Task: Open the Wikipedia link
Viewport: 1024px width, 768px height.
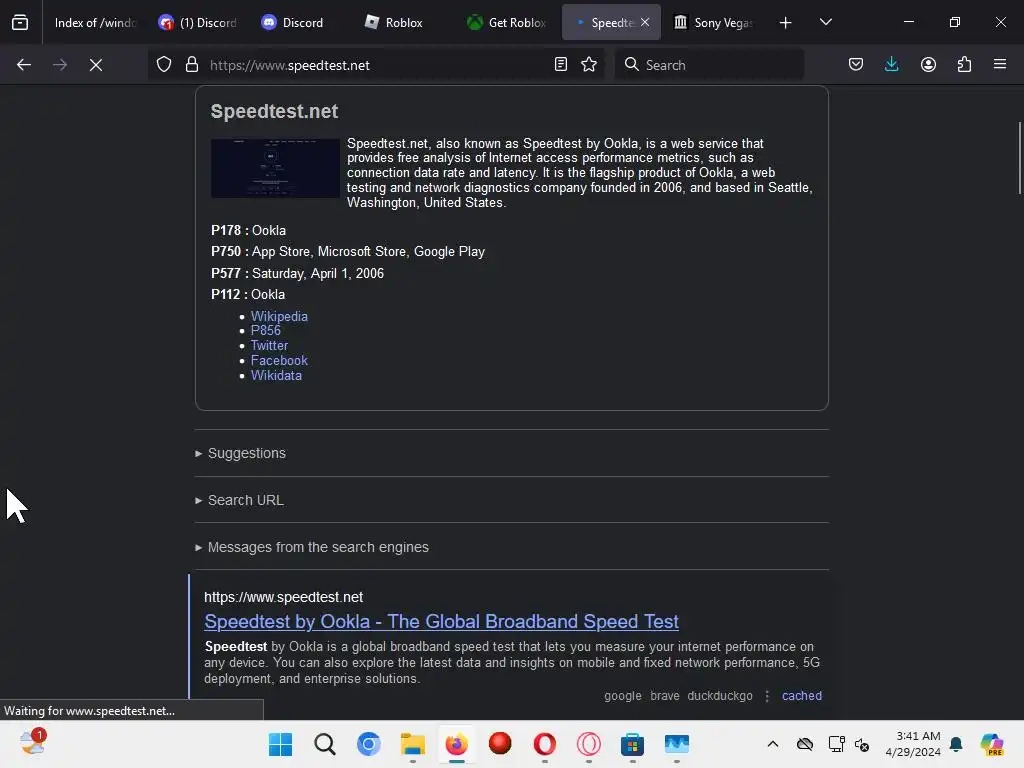Action: [x=279, y=316]
